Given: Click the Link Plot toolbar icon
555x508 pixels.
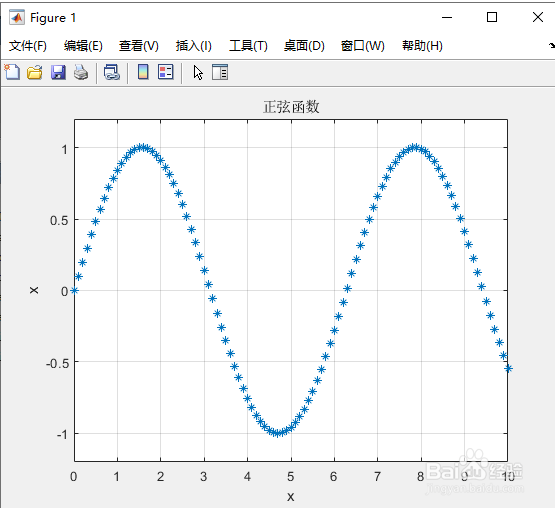Looking at the screenshot, I should click(x=112, y=72).
